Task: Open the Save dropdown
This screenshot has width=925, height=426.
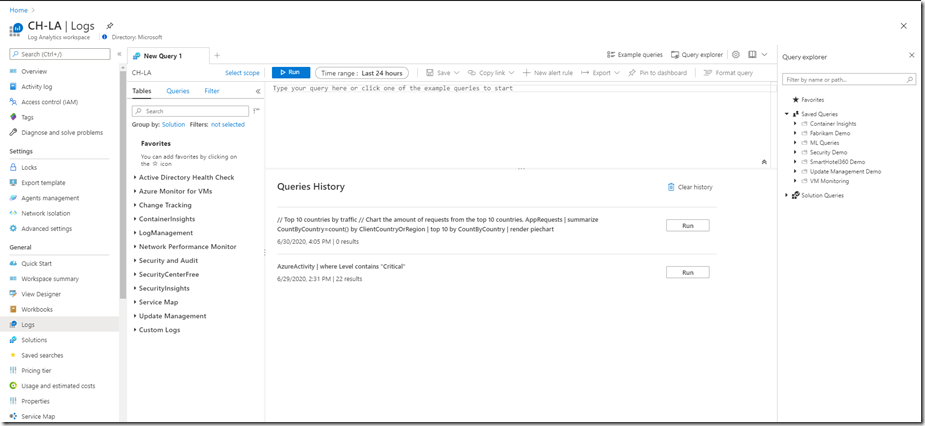Action: [x=442, y=73]
